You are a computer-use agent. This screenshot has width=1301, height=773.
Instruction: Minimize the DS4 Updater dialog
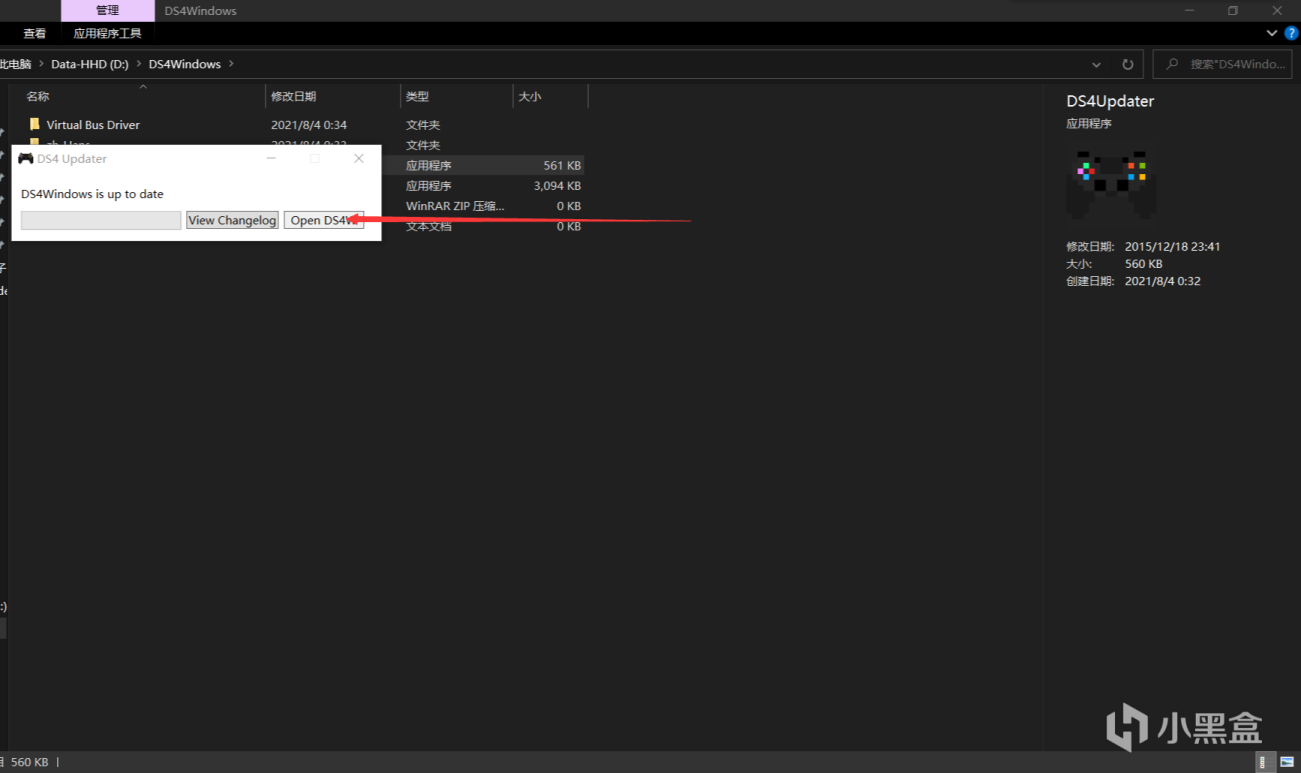tap(271, 159)
